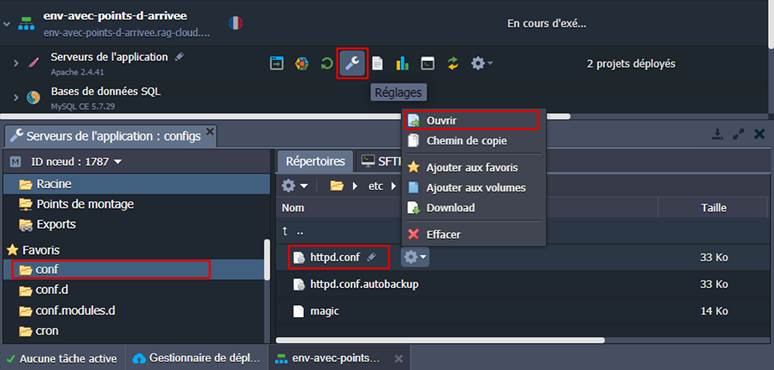Switch to the SFTP tab
The image size is (774, 370).
click(x=380, y=161)
